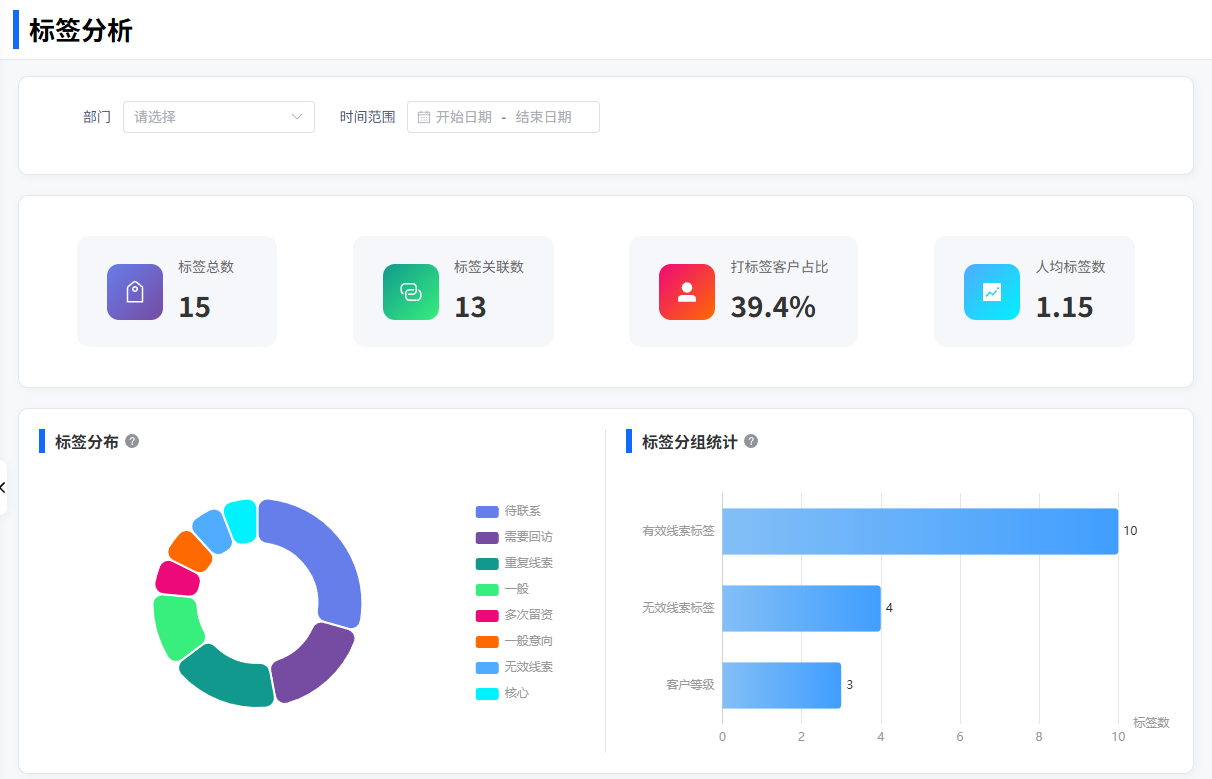This screenshot has width=1212, height=779.
Task: Select the 无效线索标签 bar in chart
Action: coord(801,608)
